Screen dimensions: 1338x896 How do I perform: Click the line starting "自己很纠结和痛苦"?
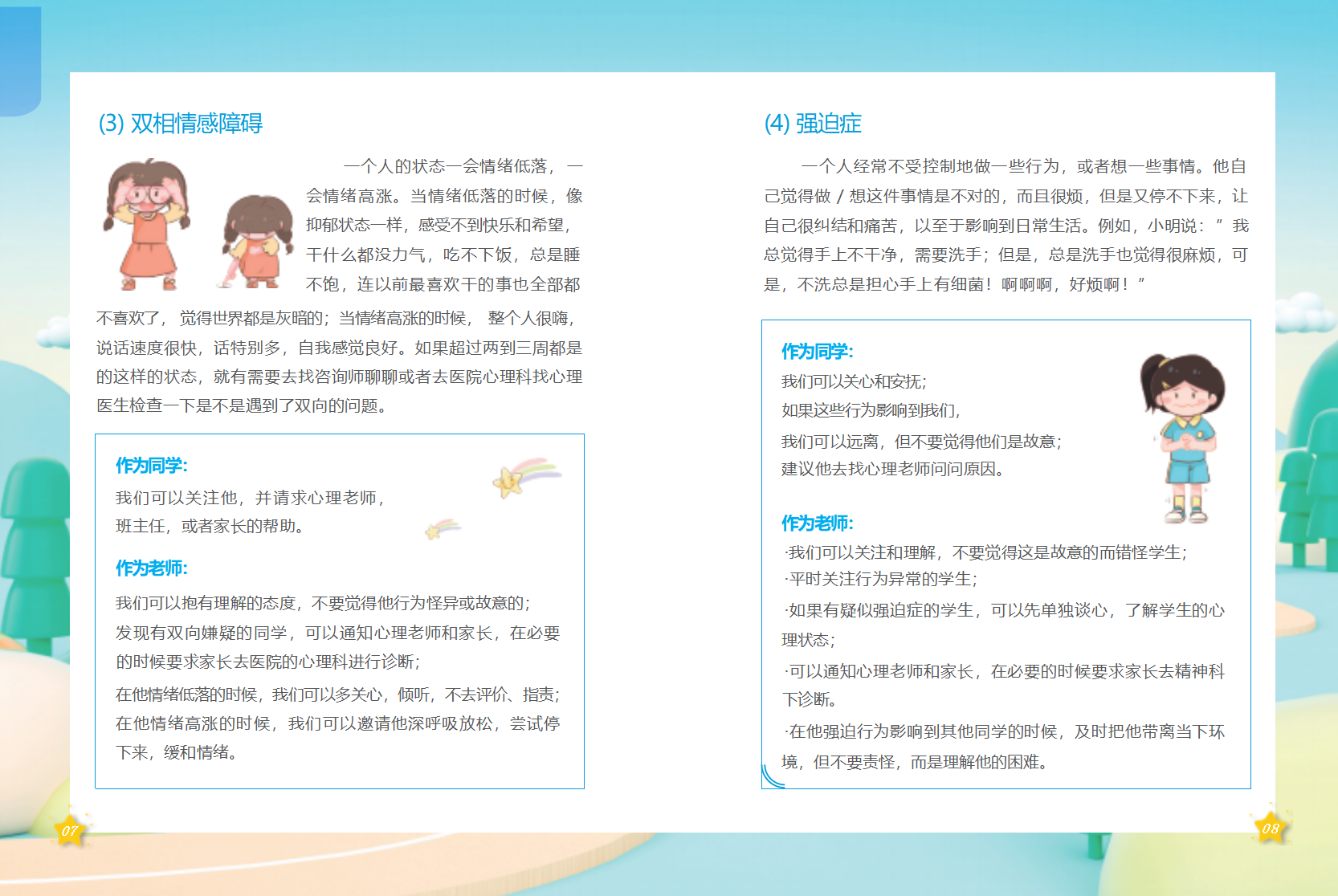click(1006, 226)
